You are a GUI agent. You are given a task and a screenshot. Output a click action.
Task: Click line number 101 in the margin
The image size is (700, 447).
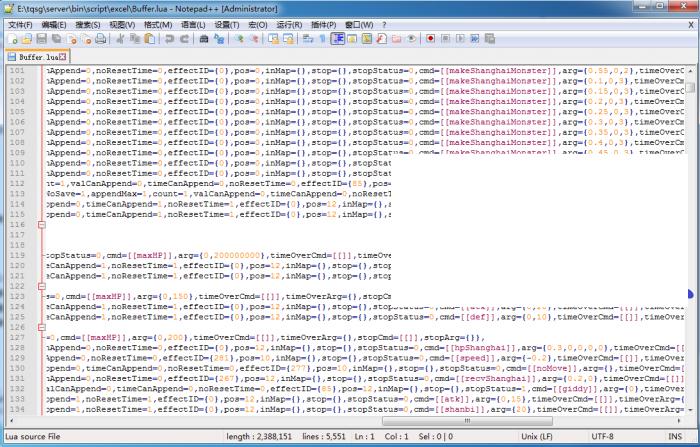(17, 71)
